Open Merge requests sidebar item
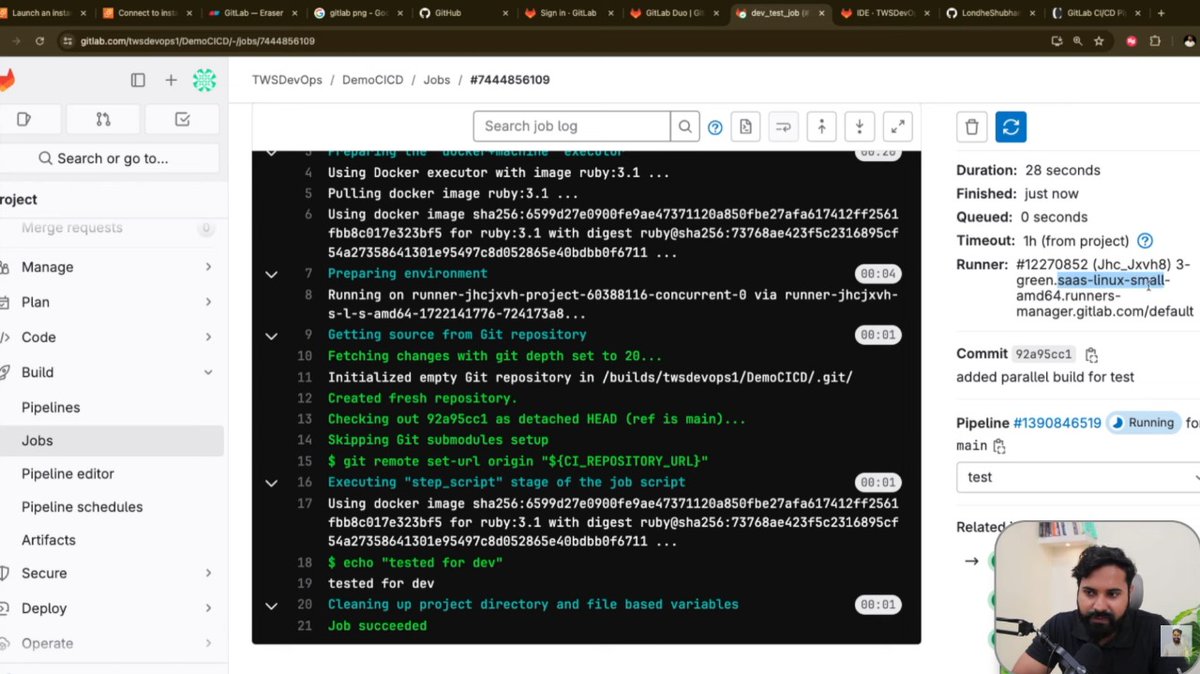This screenshot has height=674, width=1200. point(111,228)
